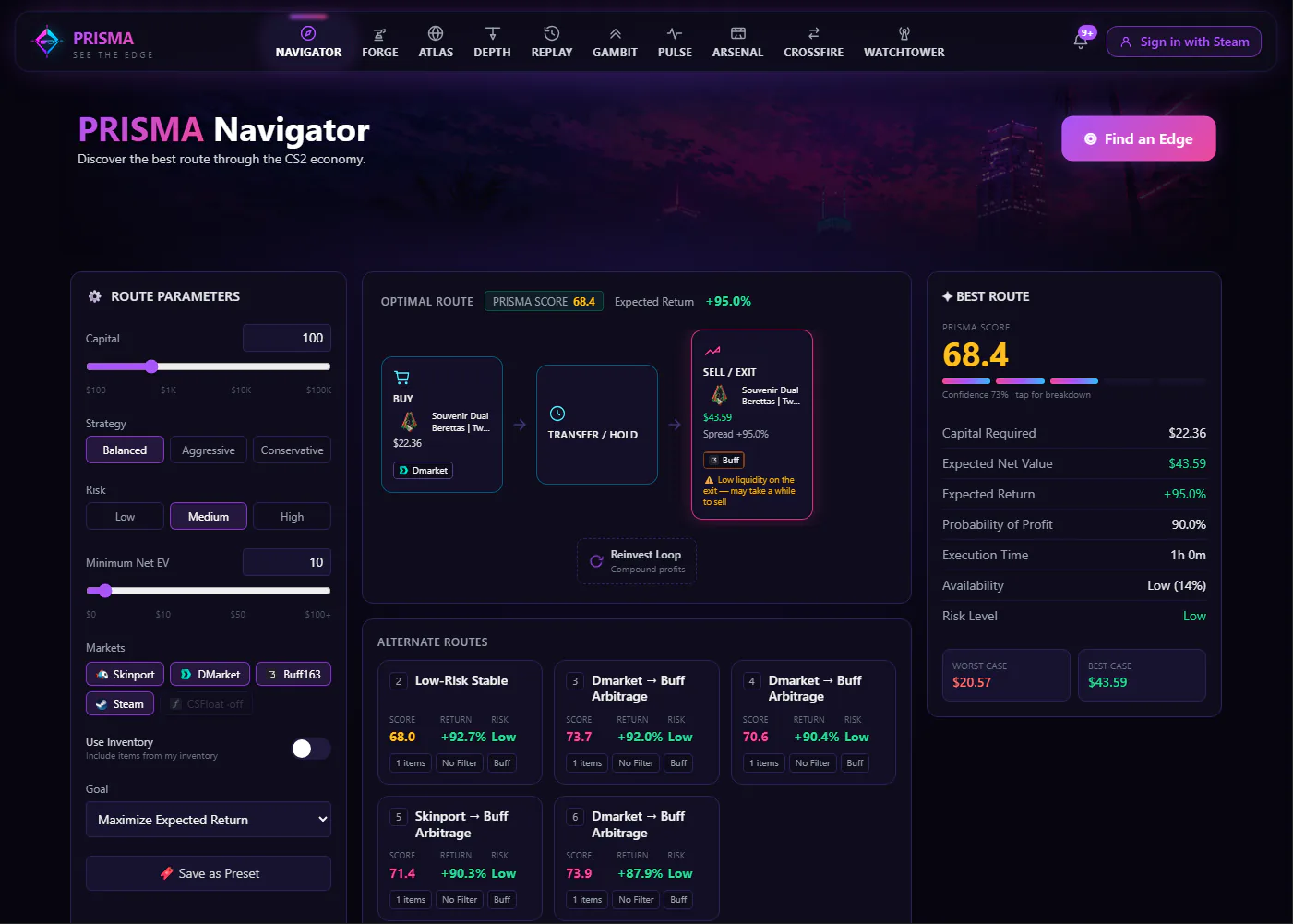Click the Best Case $43.59 box
The width and height of the screenshot is (1293, 924).
tap(1142, 675)
